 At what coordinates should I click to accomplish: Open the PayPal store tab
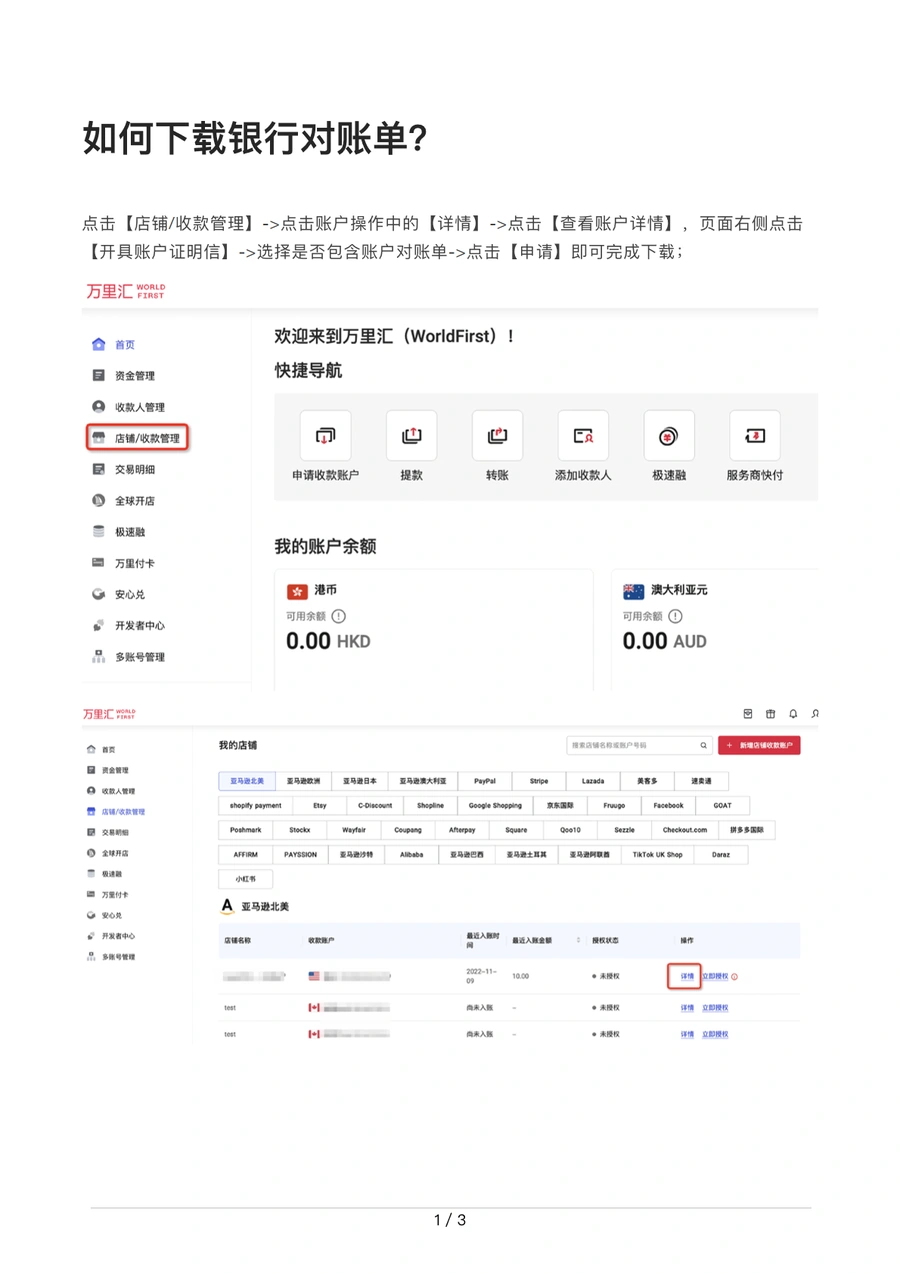click(x=485, y=780)
